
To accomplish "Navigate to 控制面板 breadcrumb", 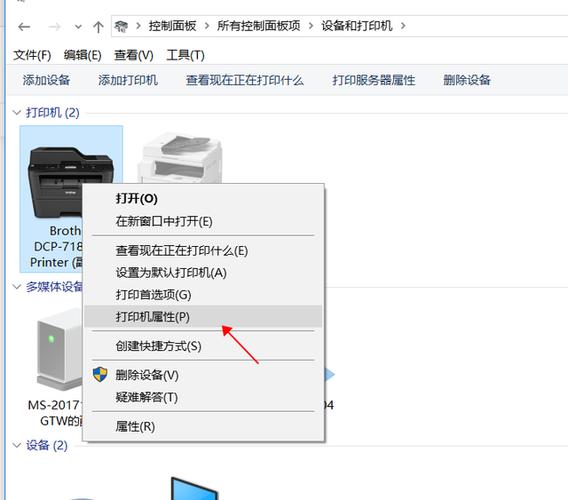I will pos(172,26).
